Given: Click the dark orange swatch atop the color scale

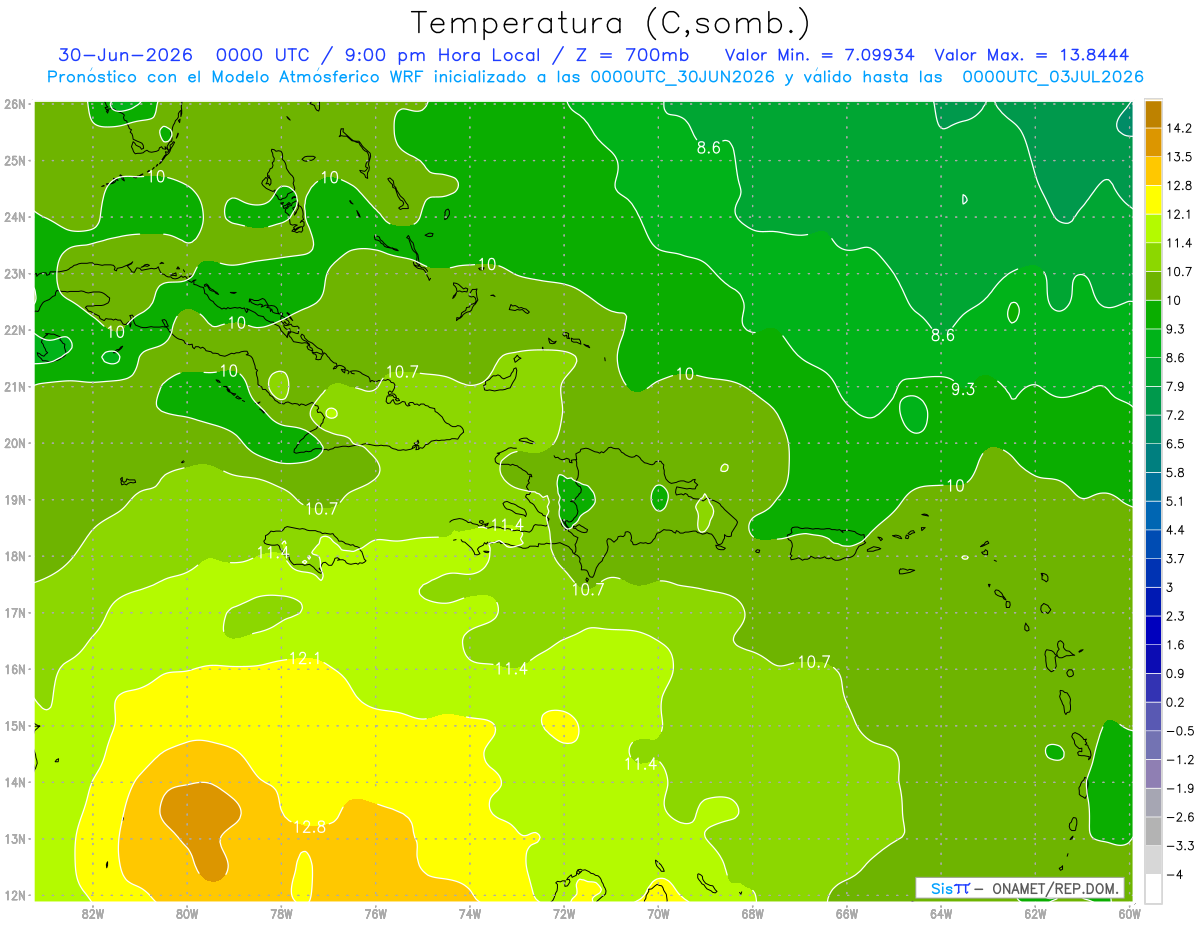Looking at the screenshot, I should [x=1153, y=114].
